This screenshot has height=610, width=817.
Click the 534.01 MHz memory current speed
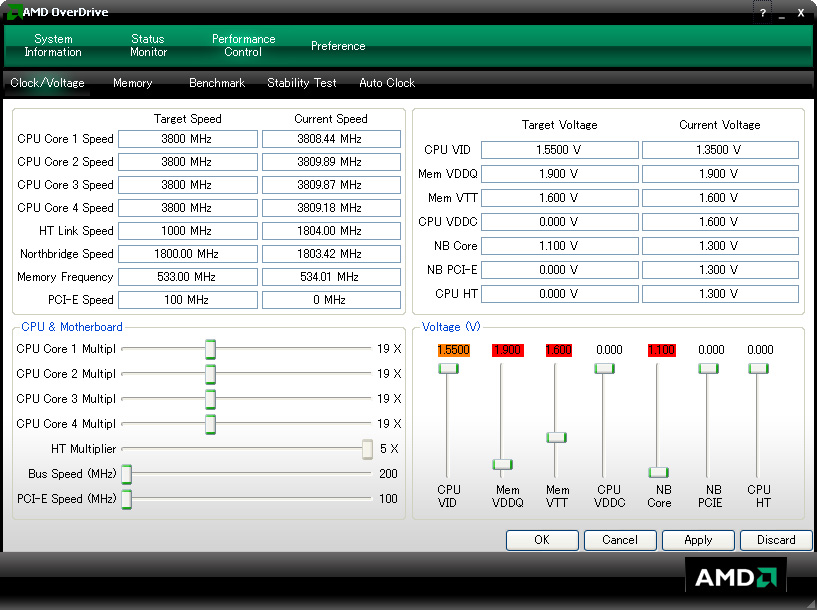[x=329, y=277]
